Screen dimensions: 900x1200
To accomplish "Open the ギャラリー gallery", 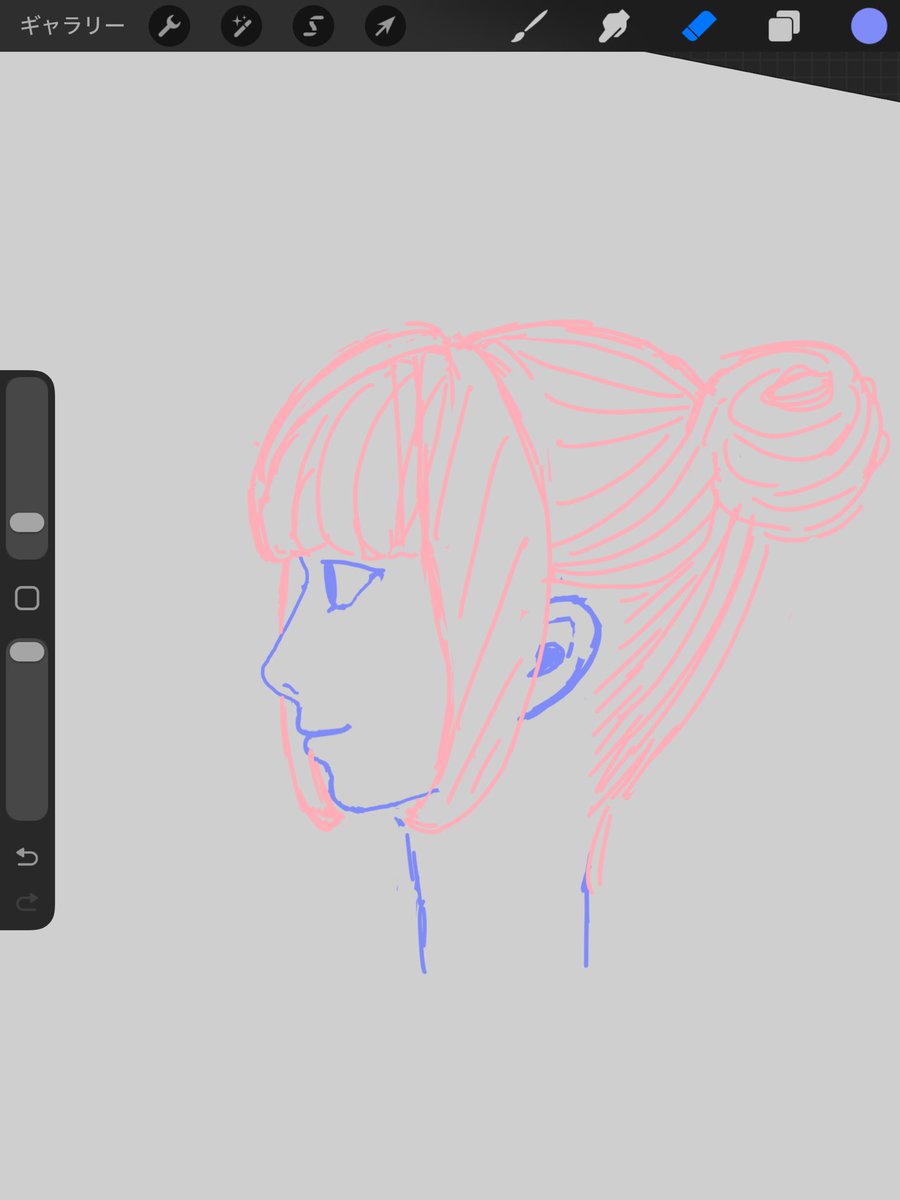I will (x=72, y=26).
